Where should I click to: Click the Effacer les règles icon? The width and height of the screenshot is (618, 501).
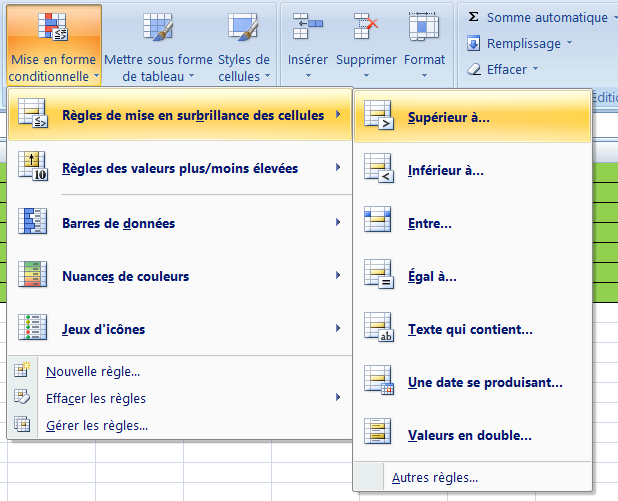click(22, 397)
